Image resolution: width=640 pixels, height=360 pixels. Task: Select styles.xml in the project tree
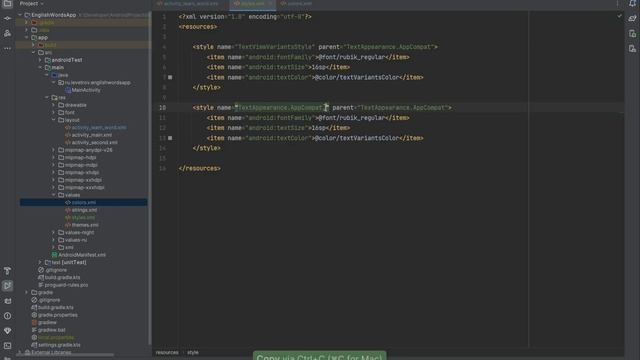coord(83,218)
